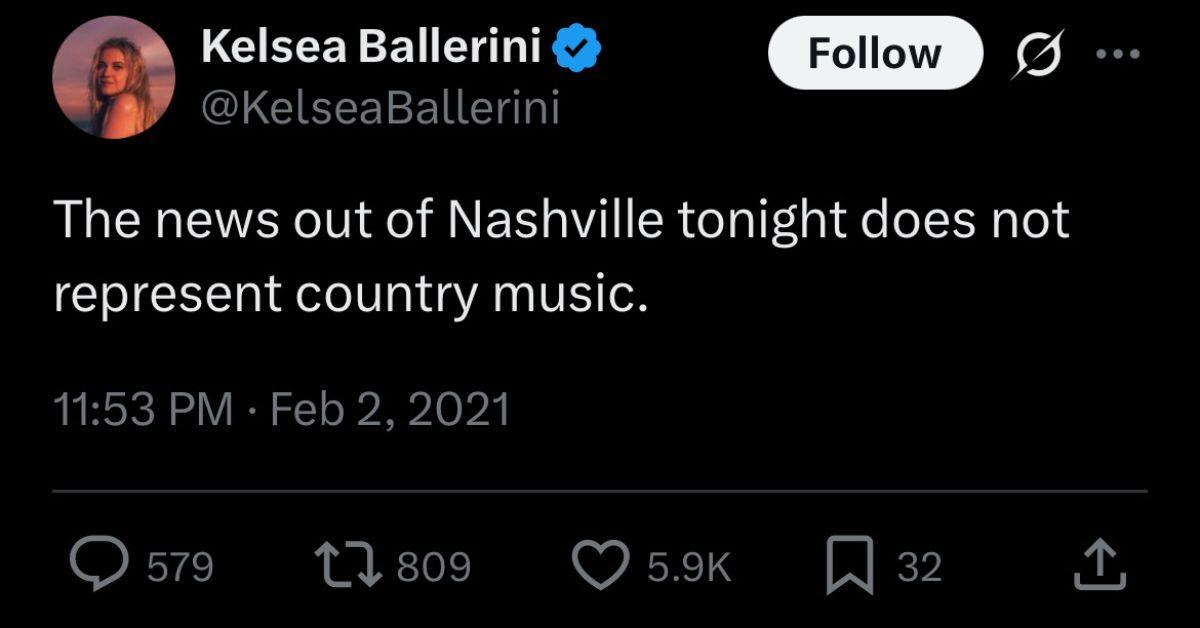The image size is (1200, 628).
Task: Open Kelsea Ballerini's profile picture
Action: [x=113, y=77]
